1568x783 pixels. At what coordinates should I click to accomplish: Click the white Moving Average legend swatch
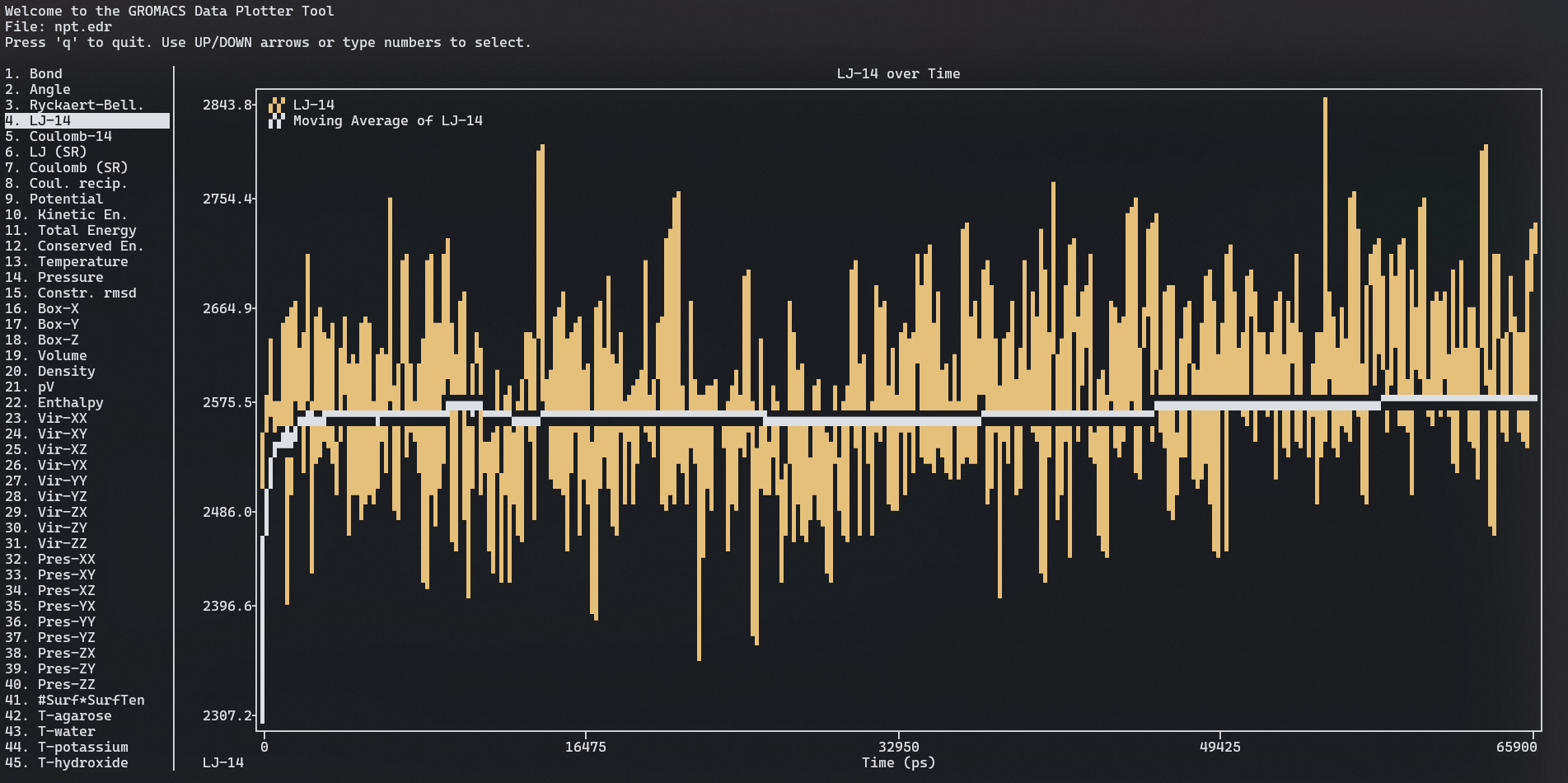[x=277, y=120]
